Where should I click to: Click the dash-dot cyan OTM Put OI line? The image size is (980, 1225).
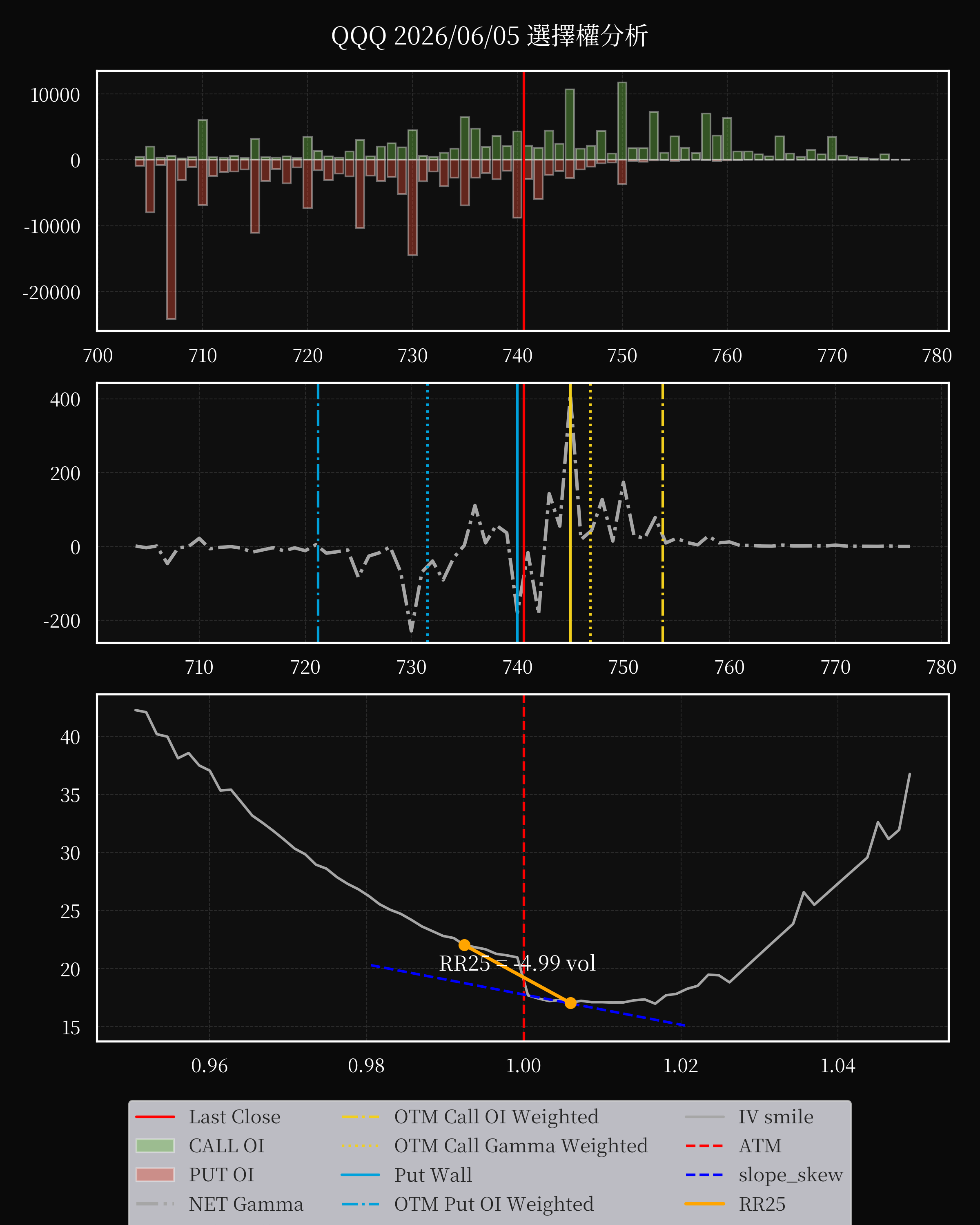point(318,512)
